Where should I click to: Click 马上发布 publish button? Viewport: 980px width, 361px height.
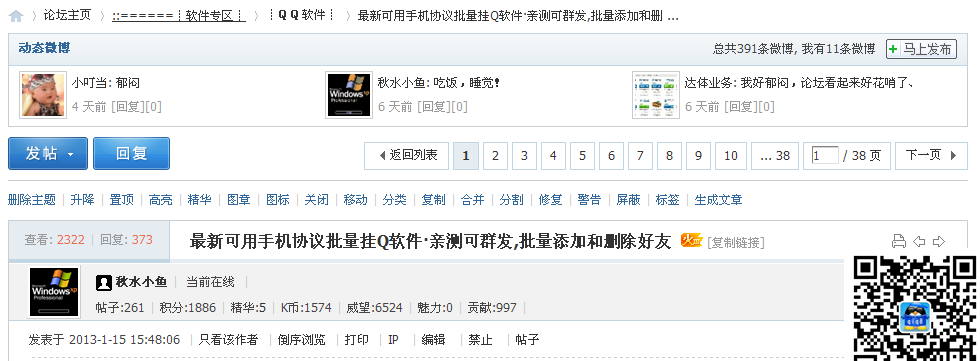click(921, 49)
